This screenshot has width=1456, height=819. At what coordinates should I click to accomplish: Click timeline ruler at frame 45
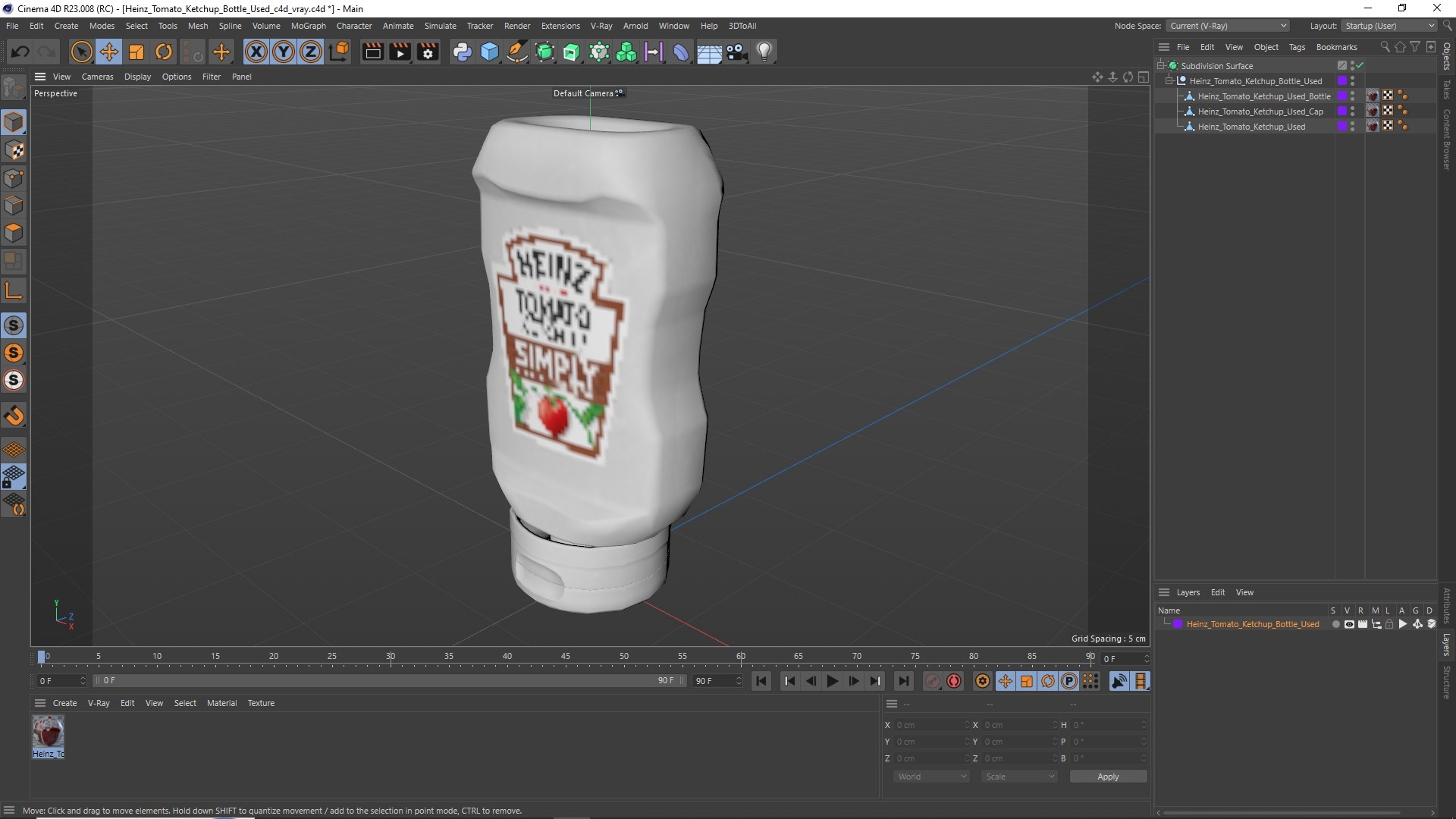pos(566,657)
